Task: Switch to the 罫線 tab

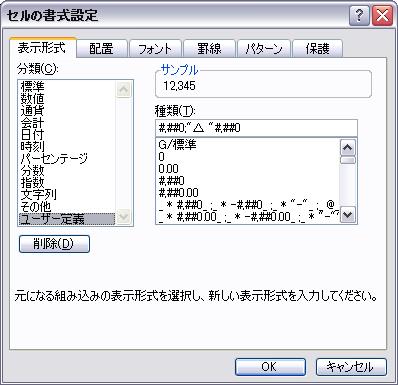Action: (209, 49)
